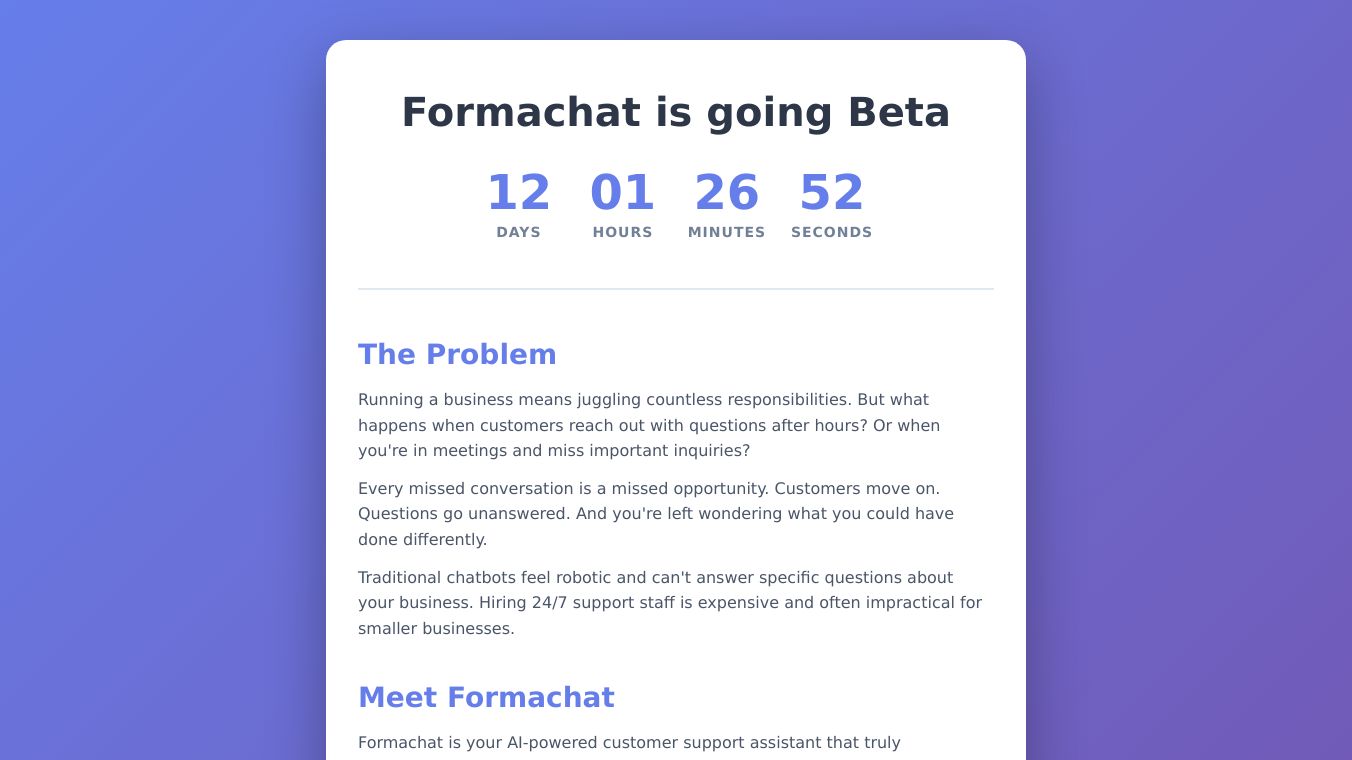The image size is (1352, 760).
Task: Click the 'Meet Formachat' section heading
Action: 486,697
